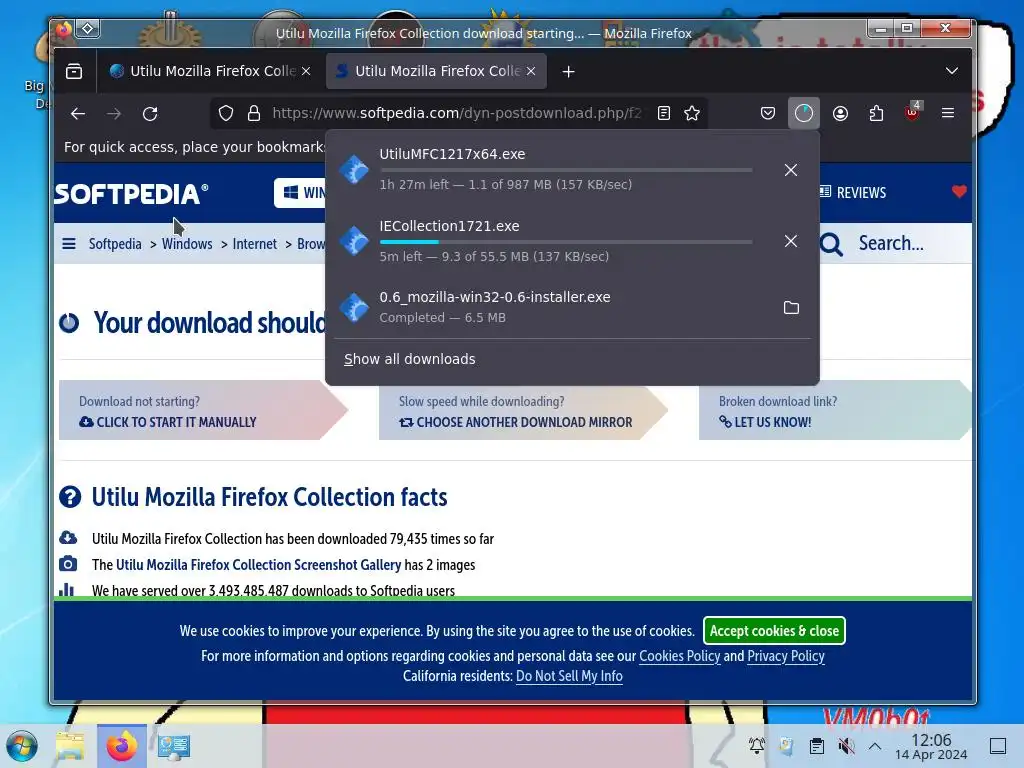Image resolution: width=1024 pixels, height=768 pixels.
Task: Toggle reader view in address bar
Action: (x=664, y=114)
